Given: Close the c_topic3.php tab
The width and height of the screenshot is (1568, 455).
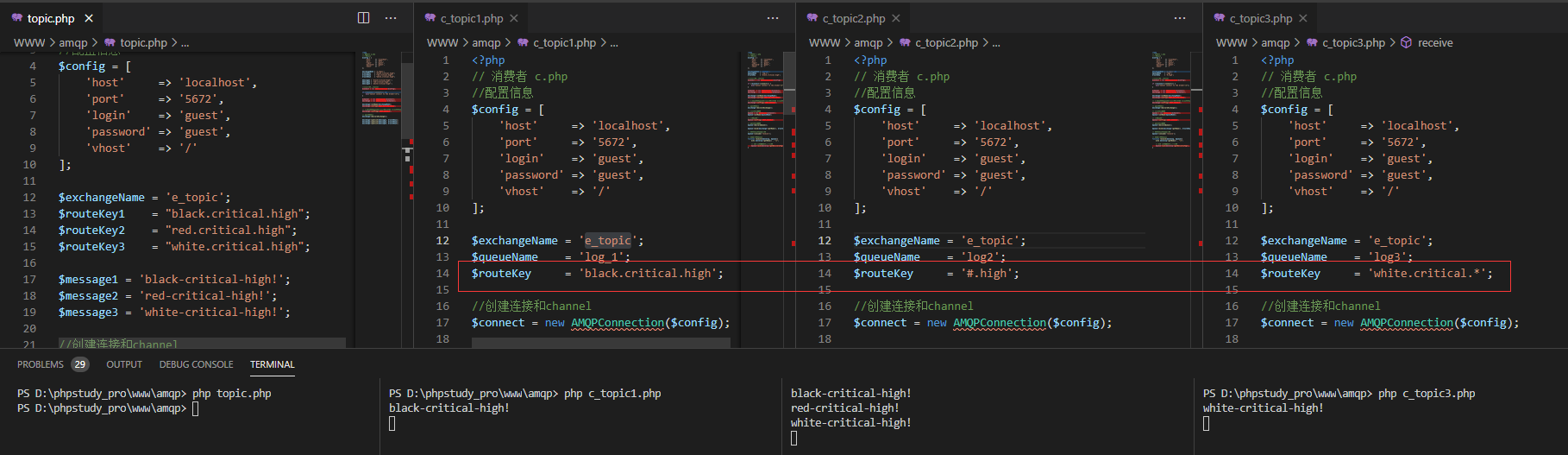Looking at the screenshot, I should coord(1303,18).
